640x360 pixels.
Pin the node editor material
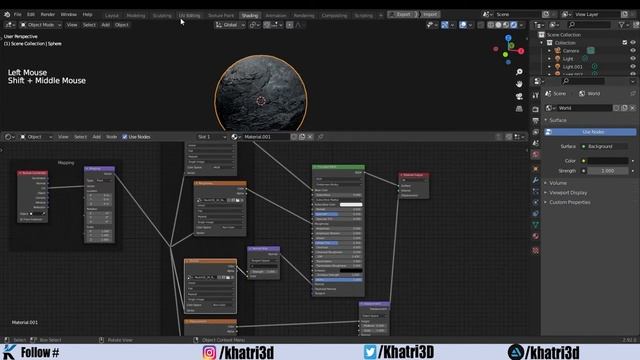(321, 137)
